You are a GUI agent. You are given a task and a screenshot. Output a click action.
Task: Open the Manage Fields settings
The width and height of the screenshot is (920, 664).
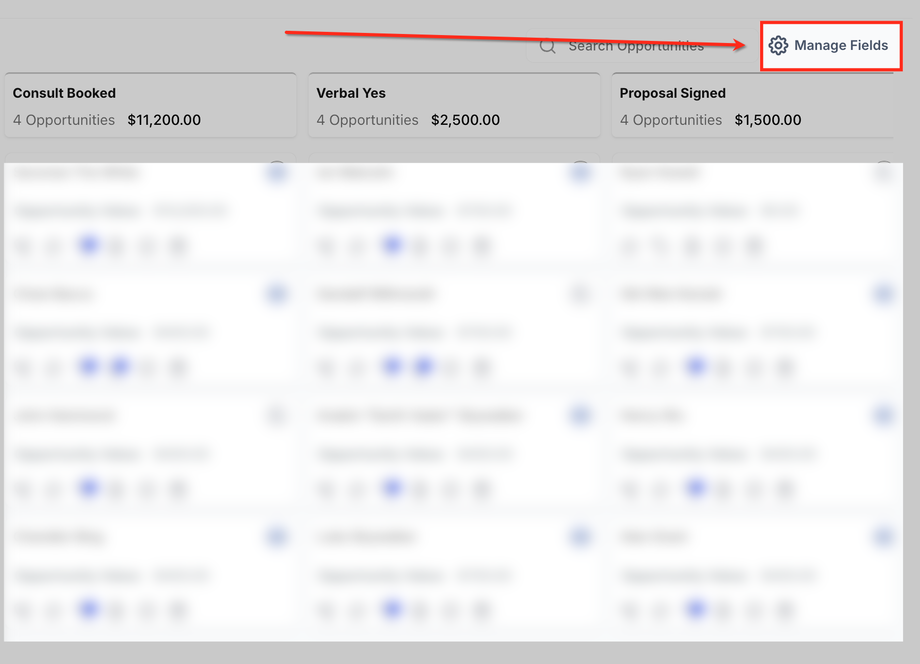831,46
